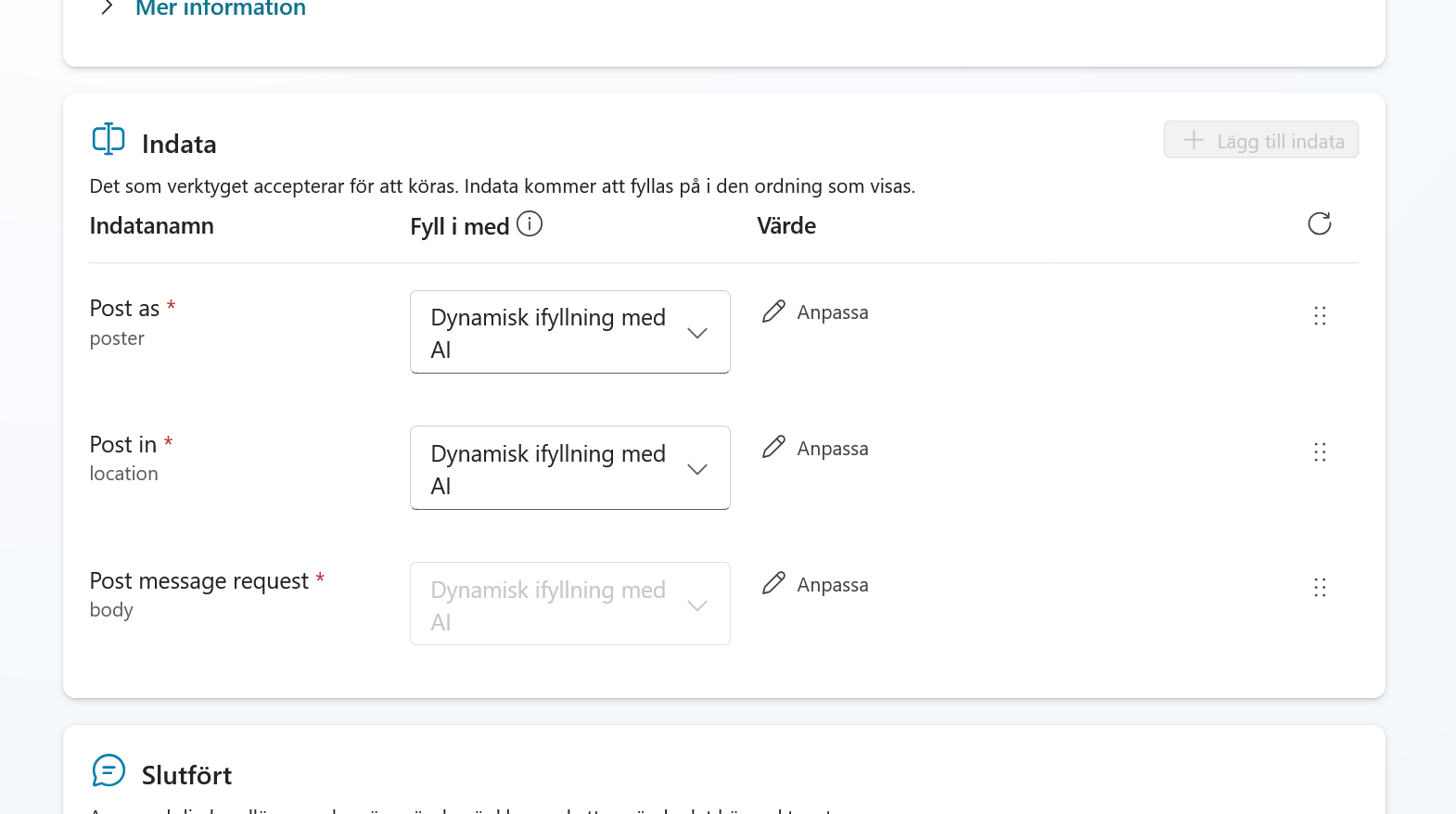Open more options for Post as row
The height and width of the screenshot is (814, 1456).
pos(1320,316)
